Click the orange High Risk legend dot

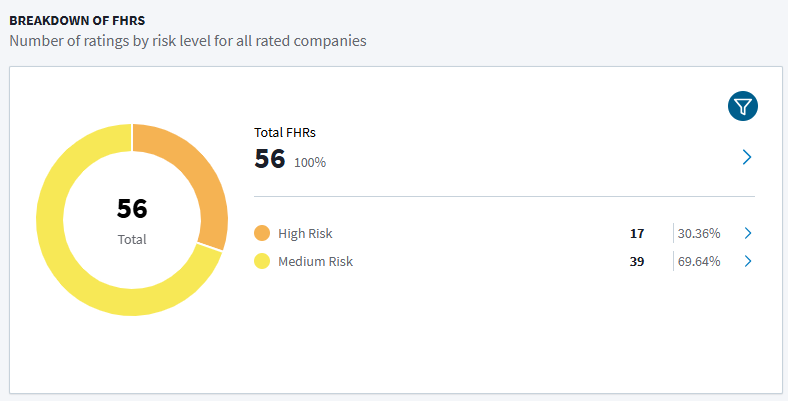click(x=262, y=233)
